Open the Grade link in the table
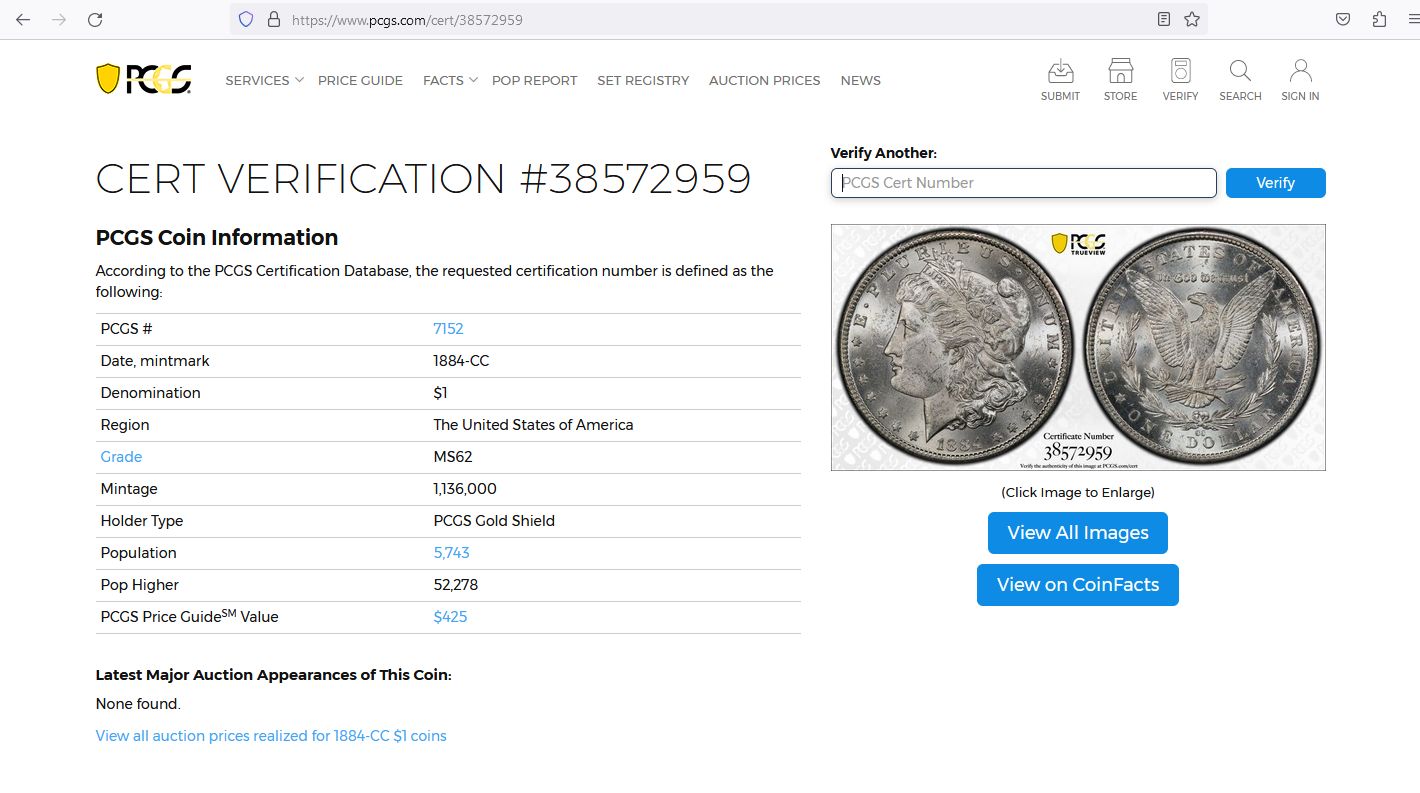Image resolution: width=1420 pixels, height=793 pixels. click(x=121, y=457)
